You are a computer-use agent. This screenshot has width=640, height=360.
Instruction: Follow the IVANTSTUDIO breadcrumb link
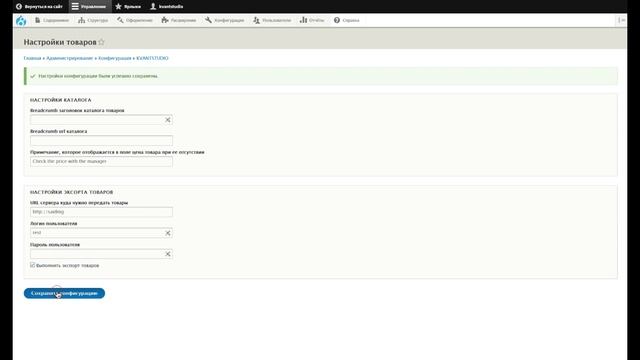[x=152, y=58]
